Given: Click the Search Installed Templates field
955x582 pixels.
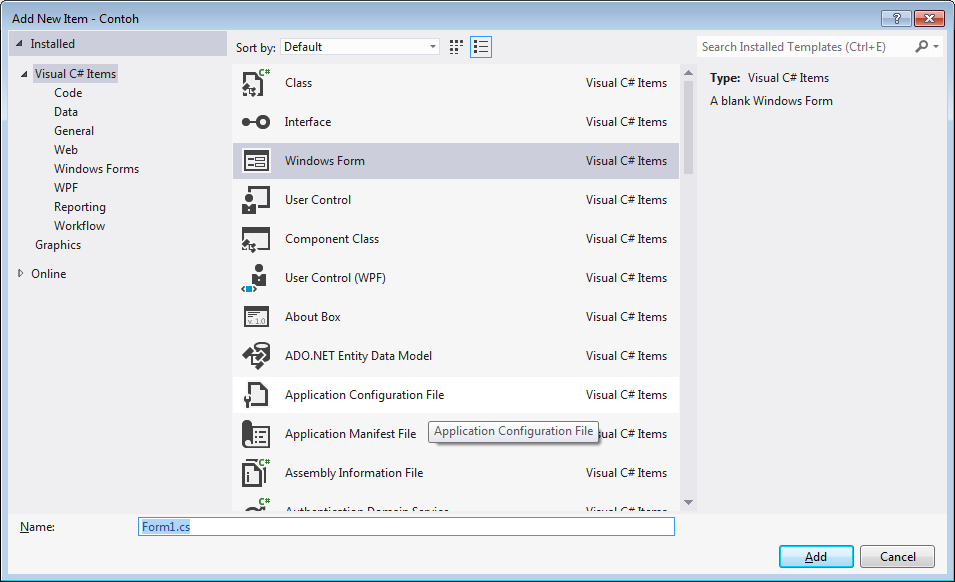Looking at the screenshot, I should pos(805,47).
